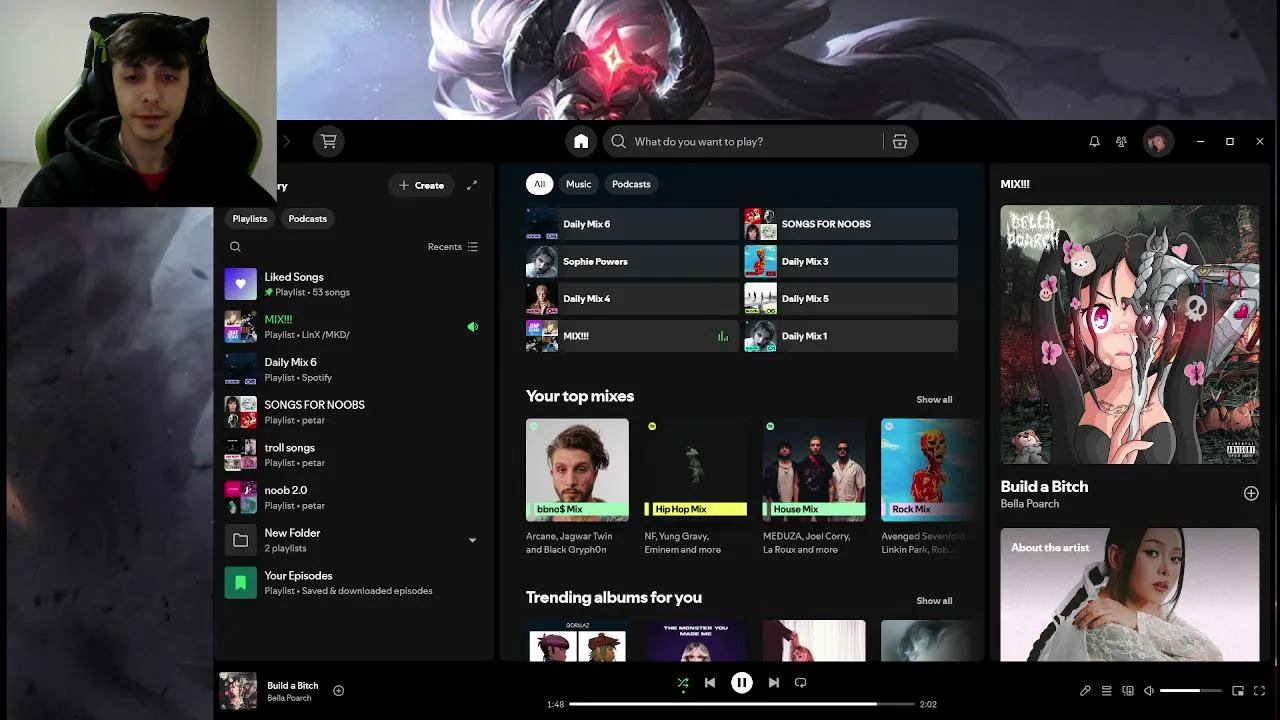The width and height of the screenshot is (1280, 720).
Task: Click Build a Bitch cover art in right panel
Action: tap(1130, 335)
